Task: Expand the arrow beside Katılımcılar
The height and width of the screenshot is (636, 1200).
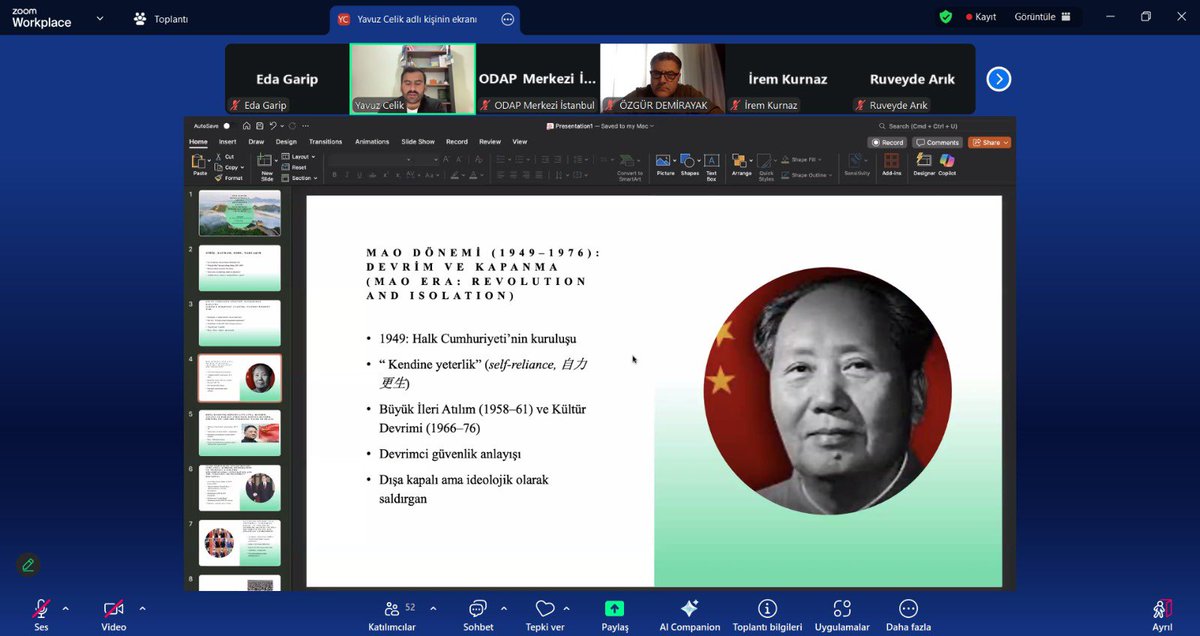Action: click(434, 608)
